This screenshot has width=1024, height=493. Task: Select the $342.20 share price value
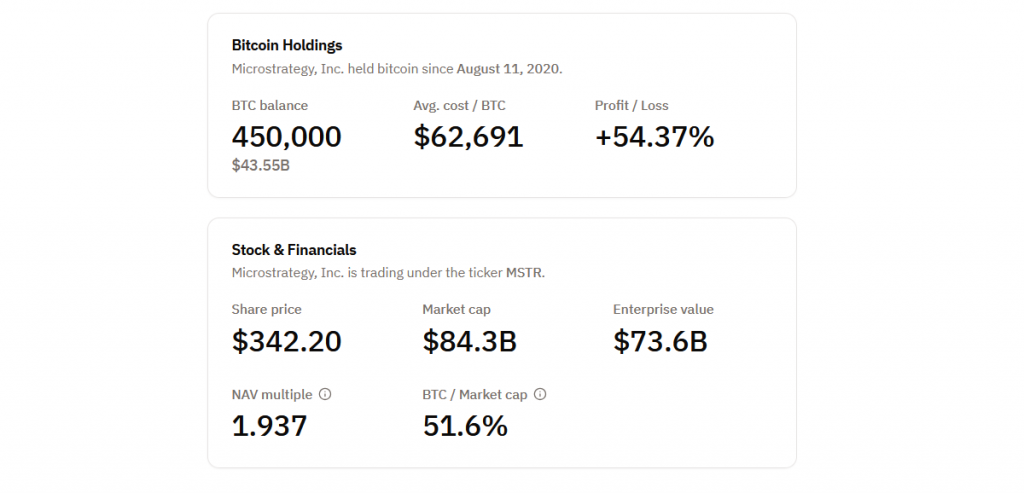click(x=286, y=342)
